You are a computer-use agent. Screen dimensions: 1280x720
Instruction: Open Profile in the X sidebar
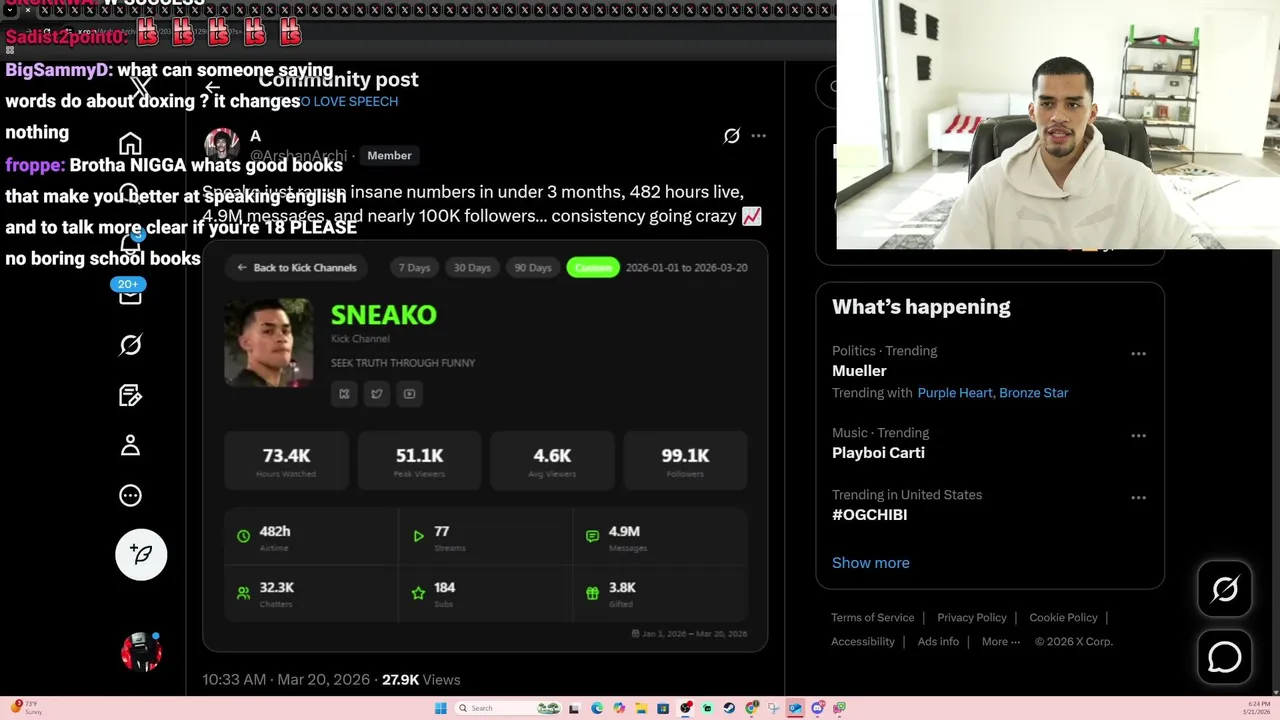[130, 445]
